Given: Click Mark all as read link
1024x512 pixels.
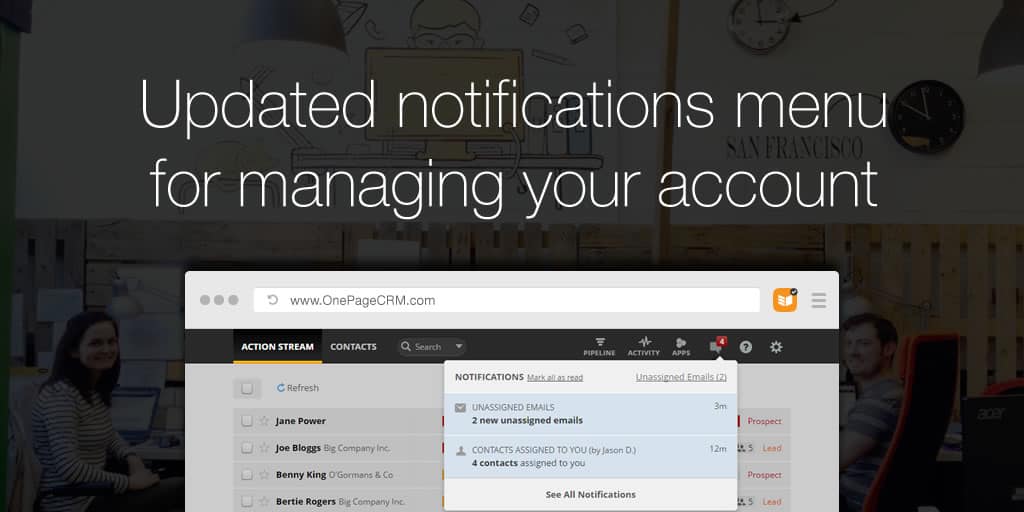Looking at the screenshot, I should [x=555, y=377].
